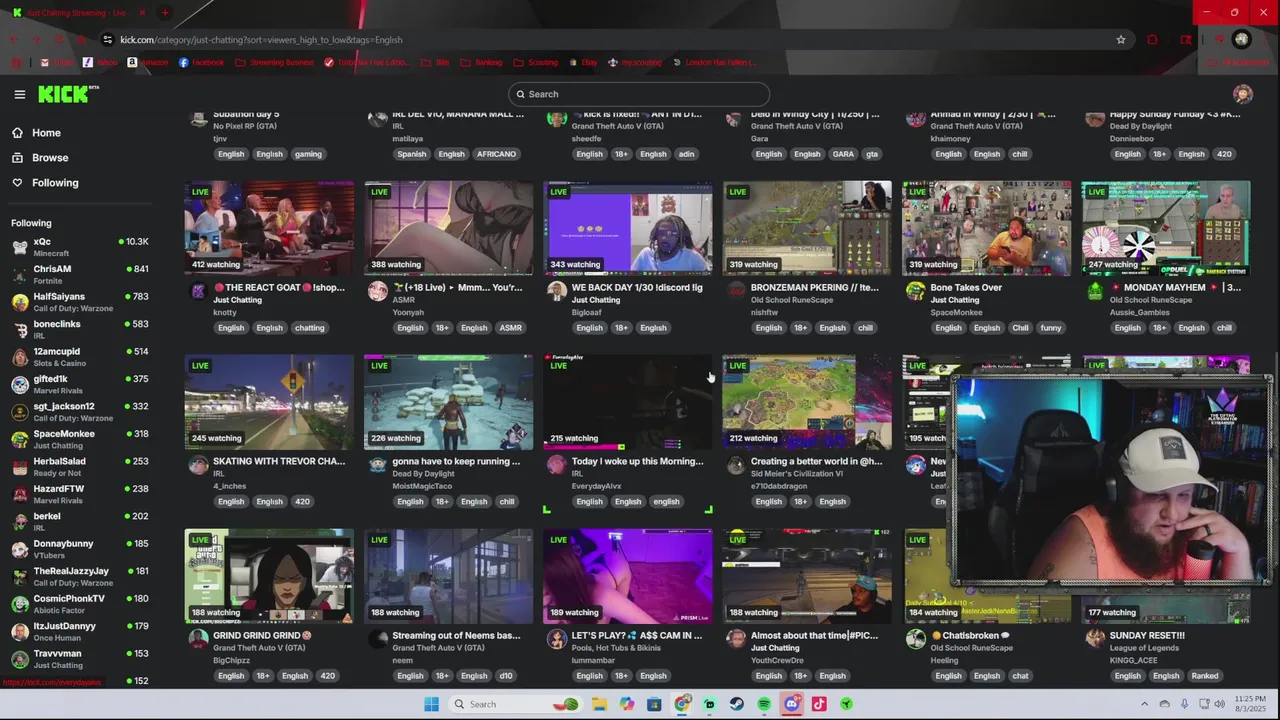Click Aussie_Gambies' channel avatar
This screenshot has height=720, width=1280.
pyautogui.click(x=1095, y=291)
